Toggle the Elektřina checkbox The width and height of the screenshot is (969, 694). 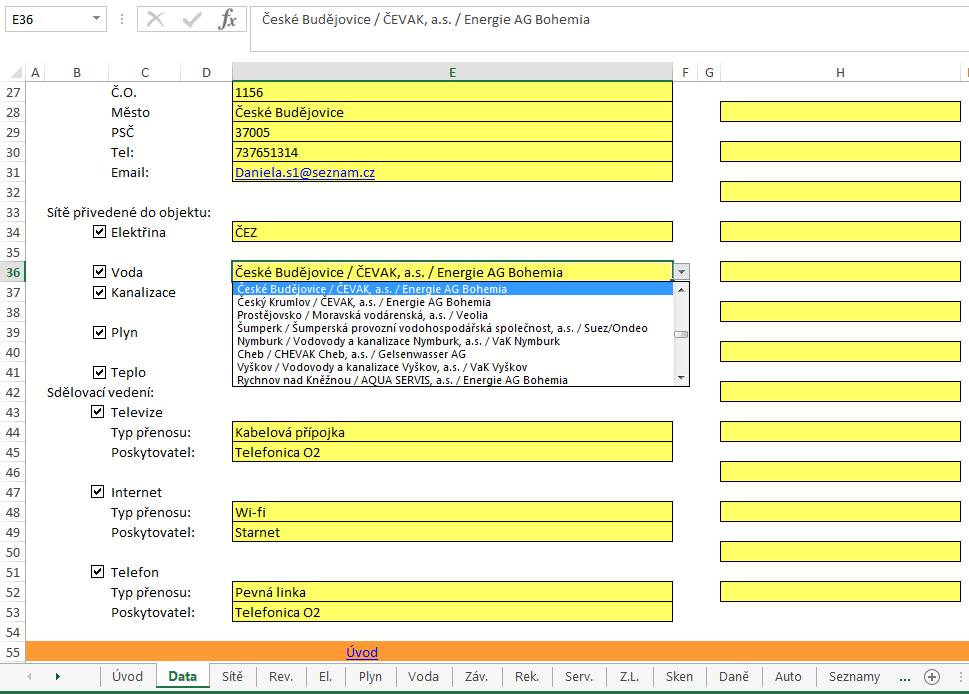(x=99, y=232)
